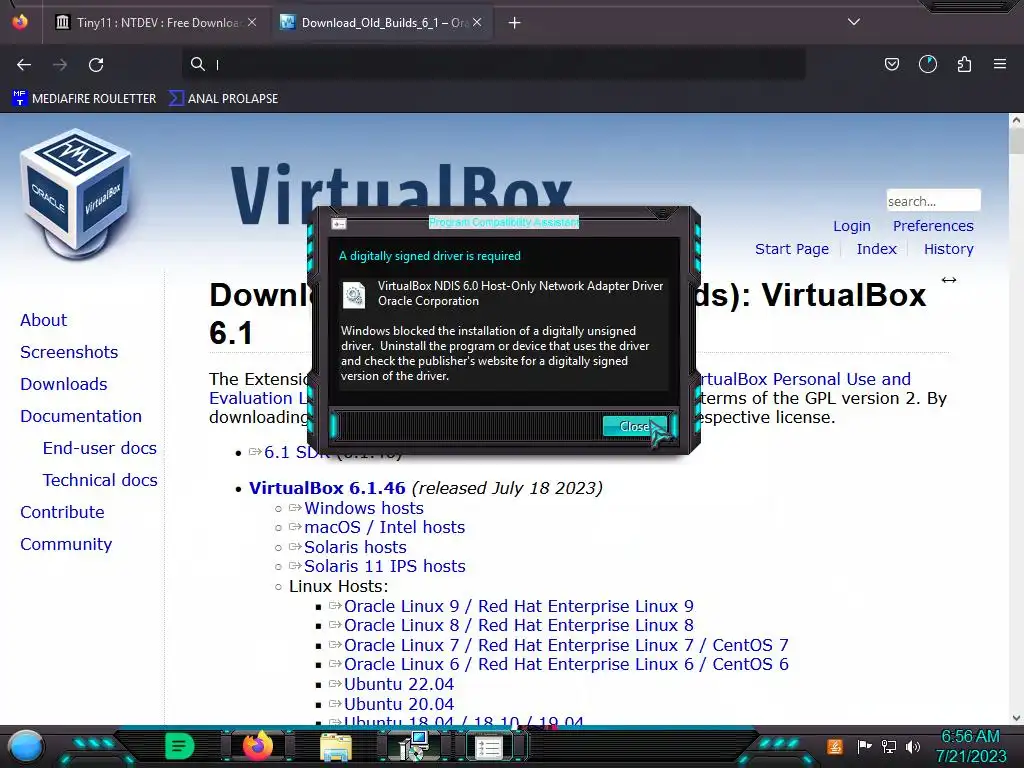The image size is (1024, 768).
Task: Open Oracle Linux 7 / CentOS 7 link
Action: coord(566,645)
